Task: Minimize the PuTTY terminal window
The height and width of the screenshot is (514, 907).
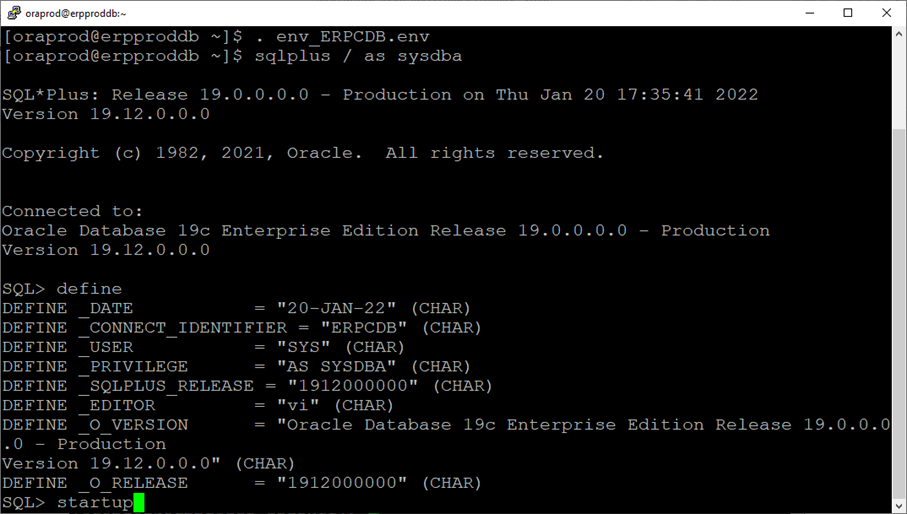Action: [809, 13]
